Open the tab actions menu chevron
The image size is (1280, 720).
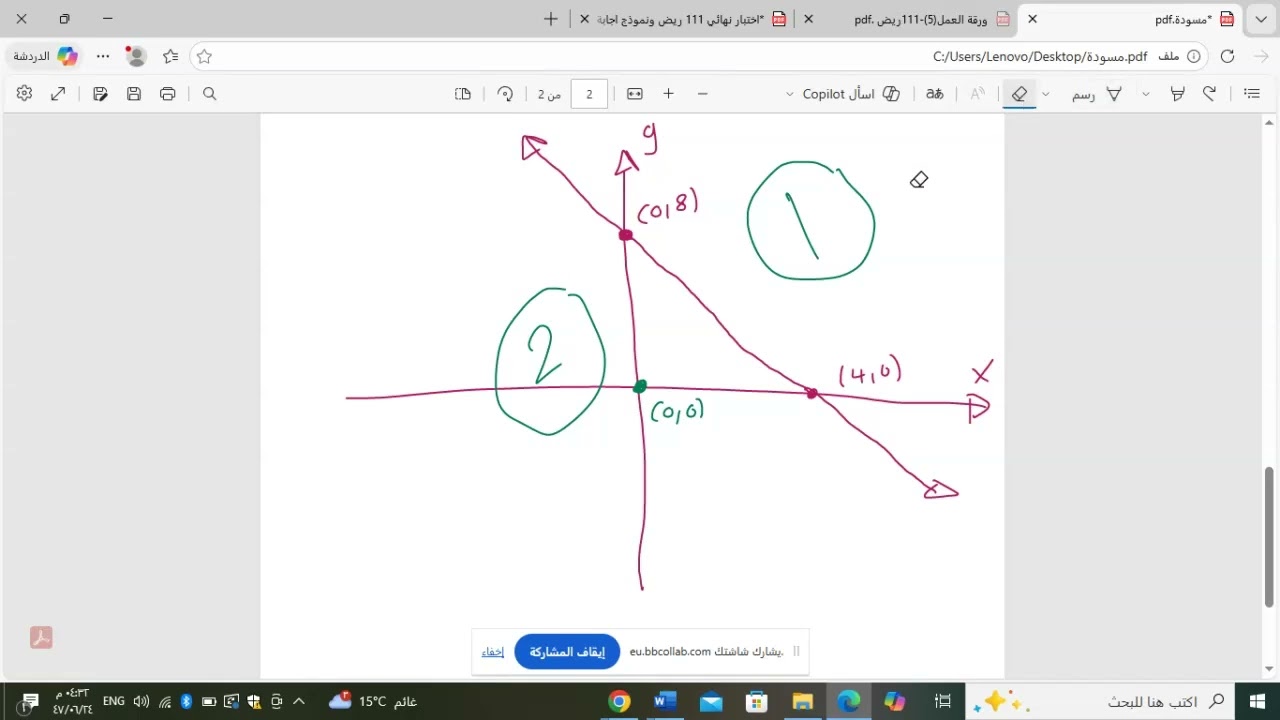tap(1261, 19)
